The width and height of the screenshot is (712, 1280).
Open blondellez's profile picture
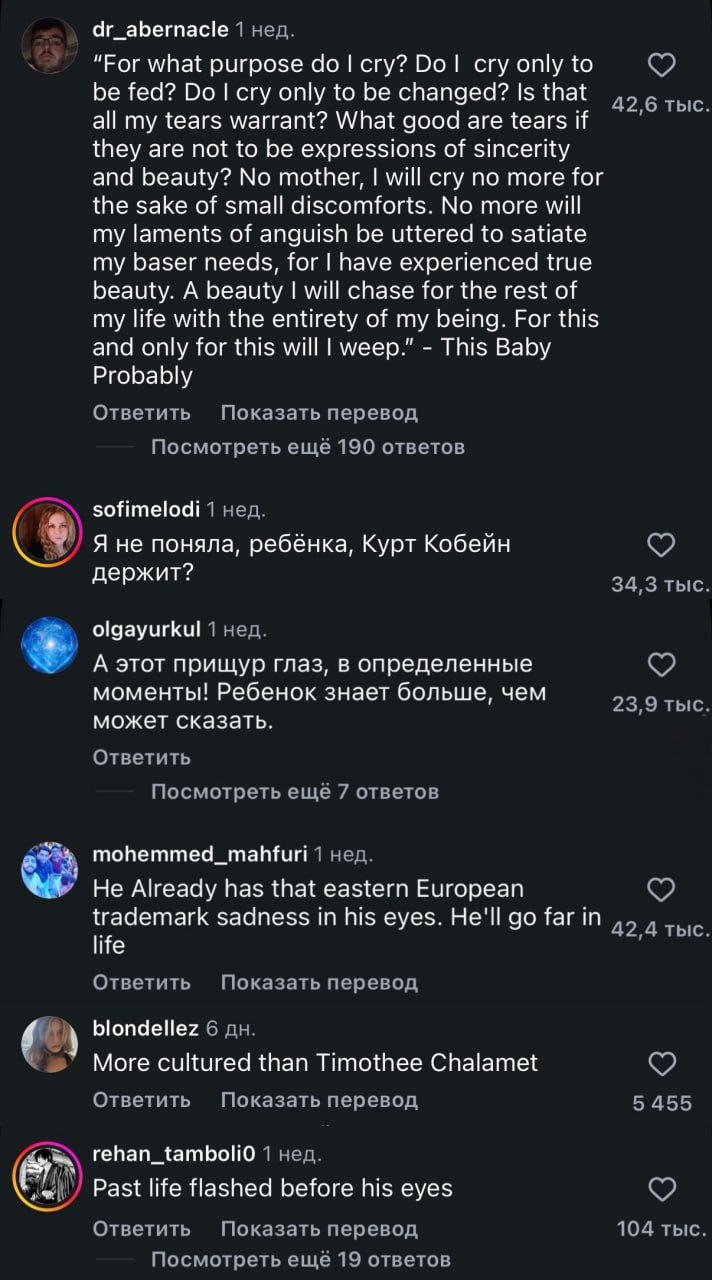[x=49, y=1045]
